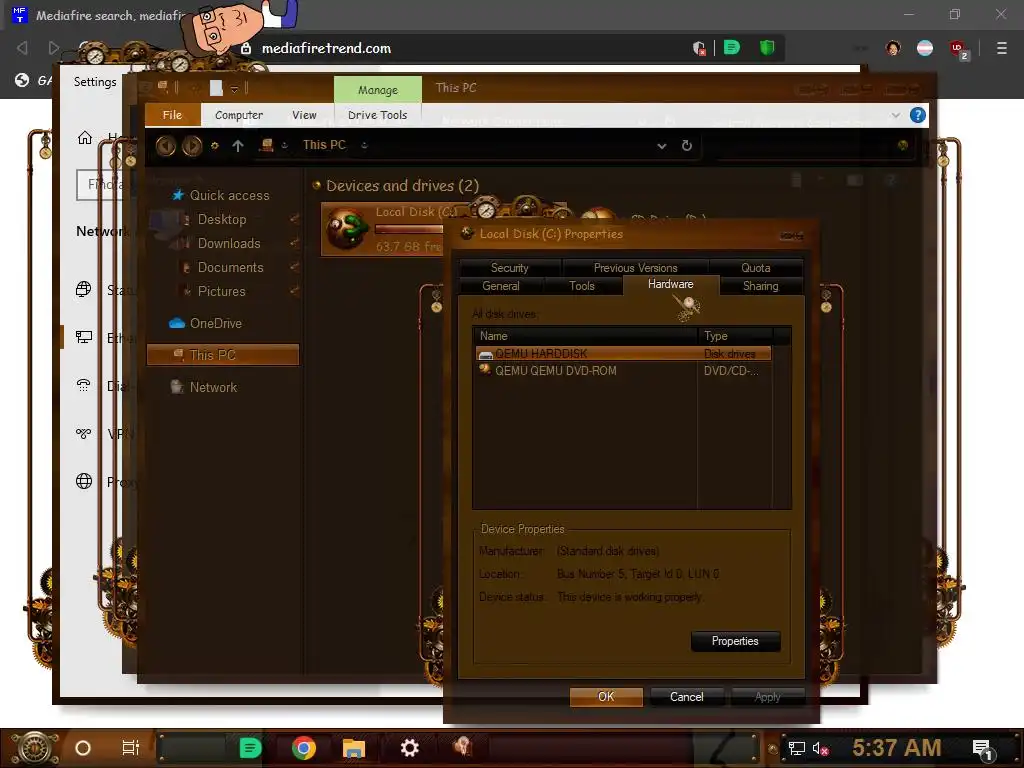Click the Apply button

767,697
